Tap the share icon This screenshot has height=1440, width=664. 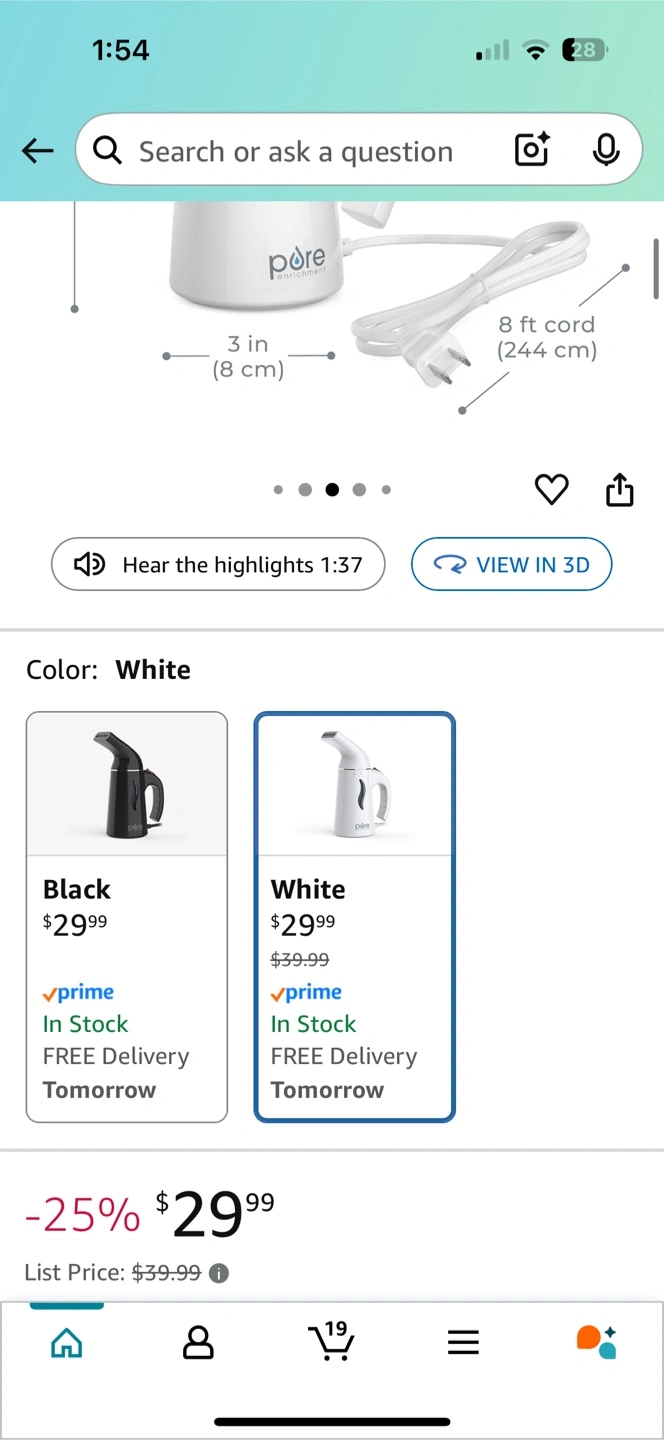pos(620,490)
